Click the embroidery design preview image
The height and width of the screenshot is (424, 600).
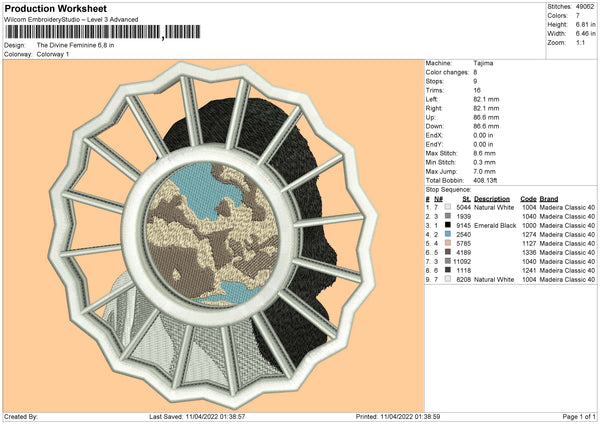(x=213, y=236)
